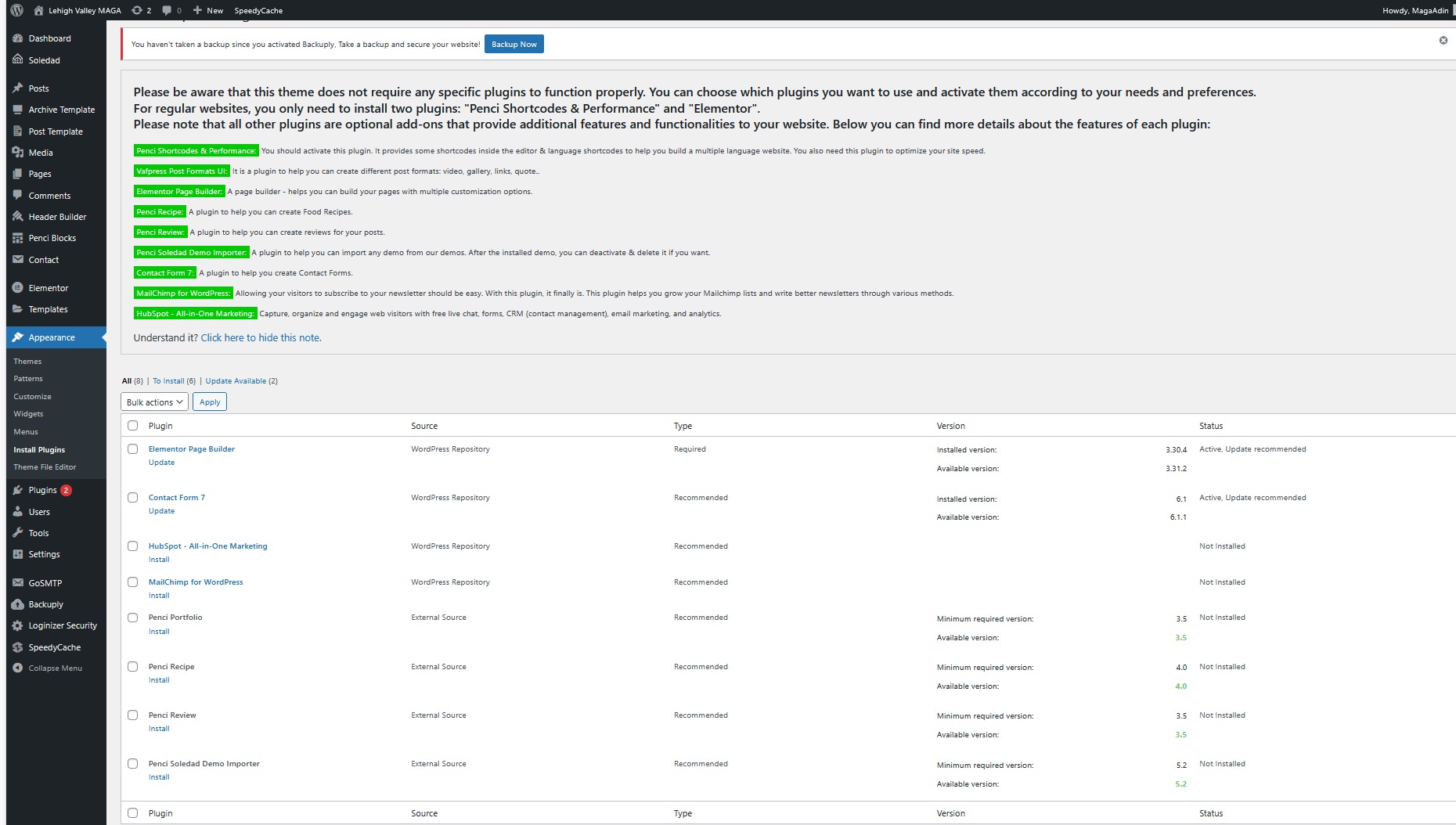Image resolution: width=1456 pixels, height=825 pixels.
Task: Check the Penci Review row checkbox
Action: [x=132, y=715]
